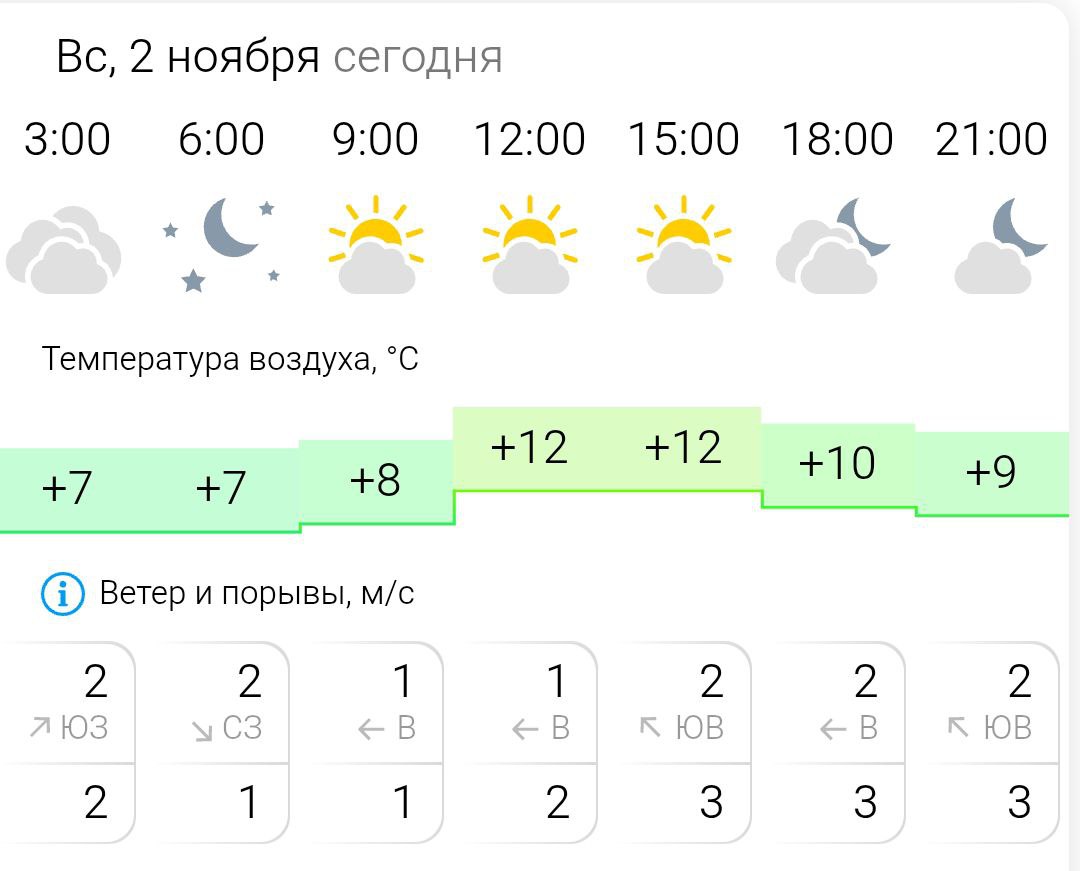This screenshot has height=871, width=1080.
Task: Click the 12:00 time label
Action: click(x=529, y=139)
